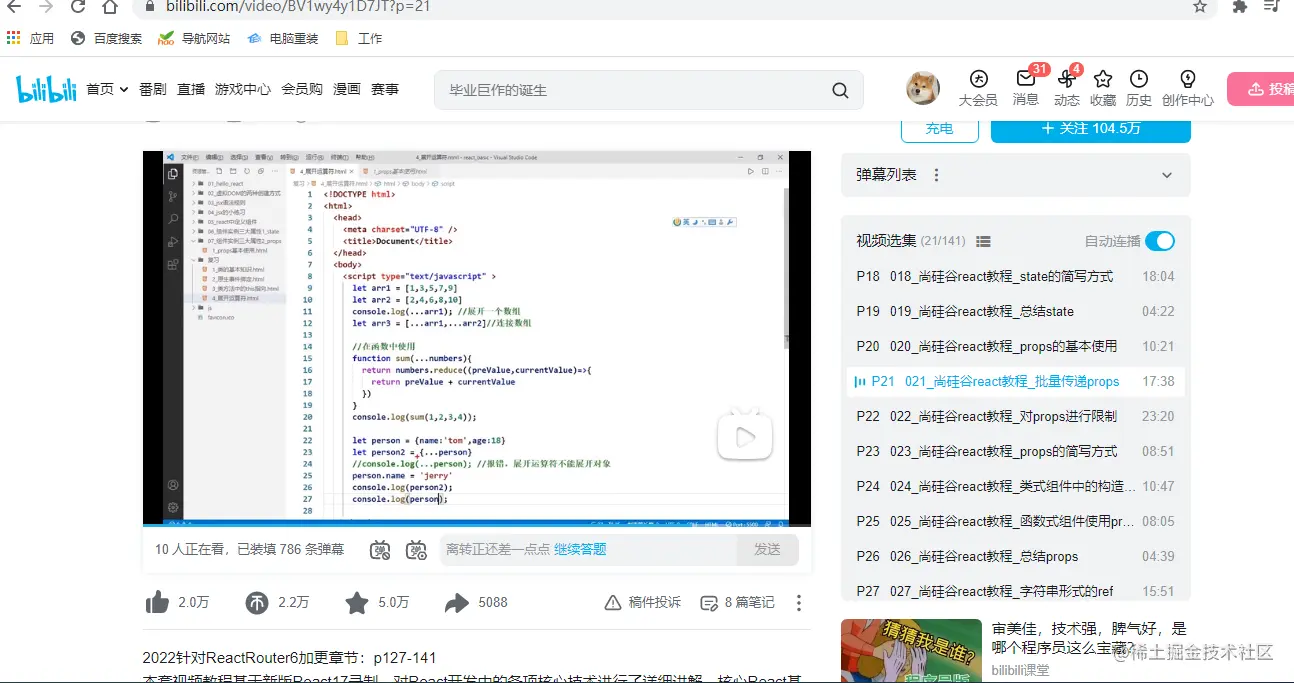Open 应用 apps bookmark
This screenshot has height=683, width=1294.
[30, 38]
